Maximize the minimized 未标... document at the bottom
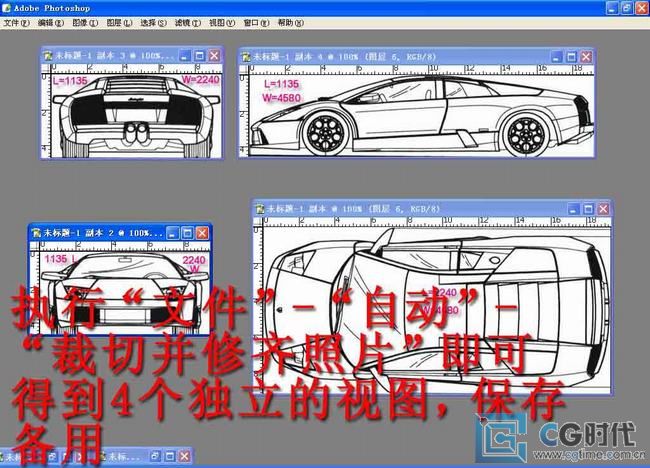The image size is (650, 468). [170, 456]
